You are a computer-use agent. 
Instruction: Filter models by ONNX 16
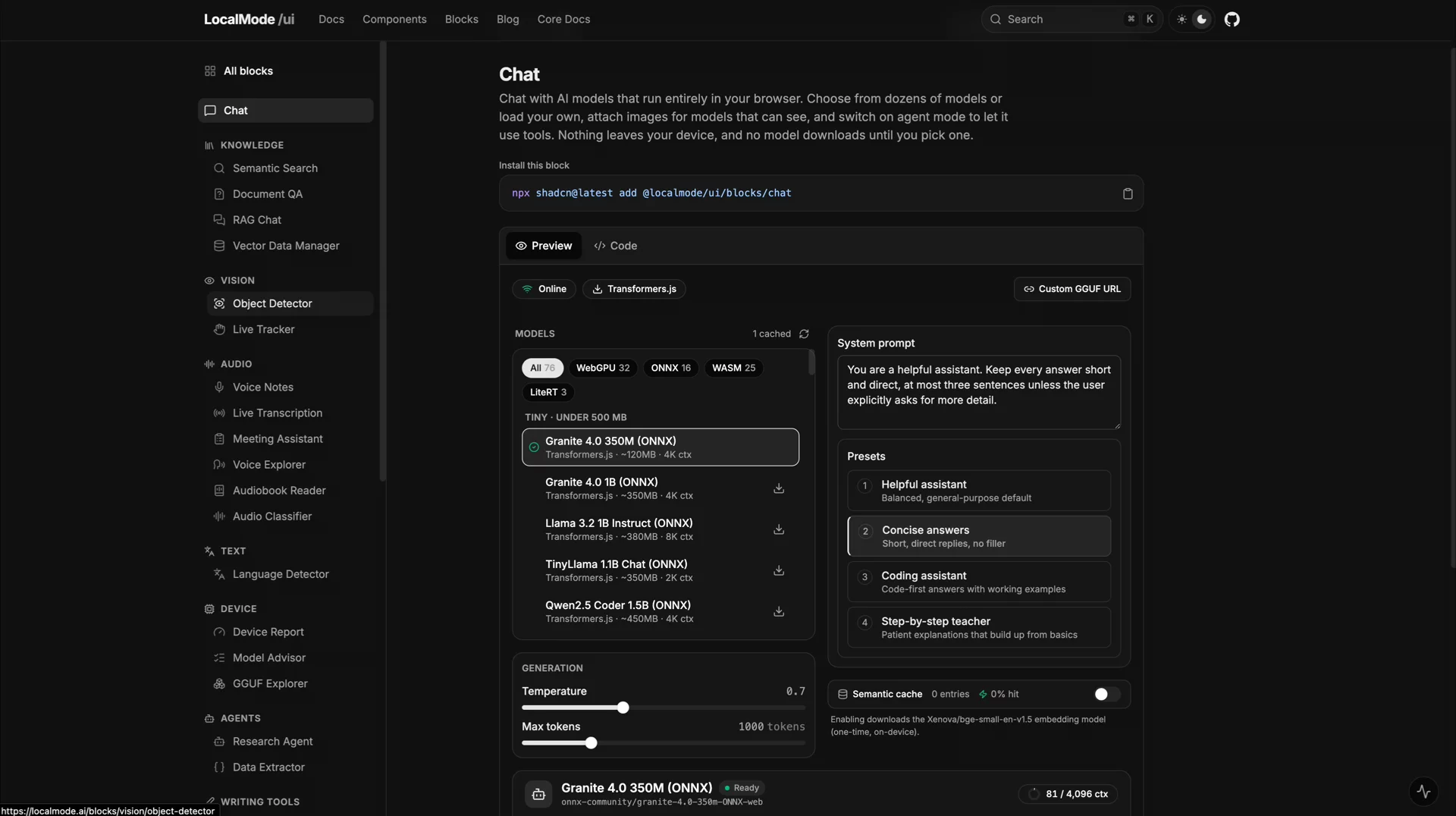point(670,368)
